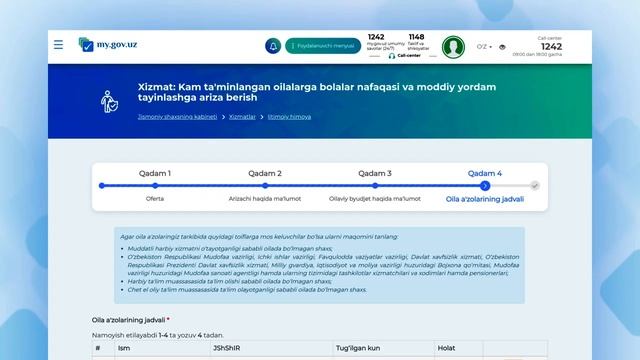This screenshot has width=640, height=360.
Task: Open notifications bell
Action: [x=273, y=46]
